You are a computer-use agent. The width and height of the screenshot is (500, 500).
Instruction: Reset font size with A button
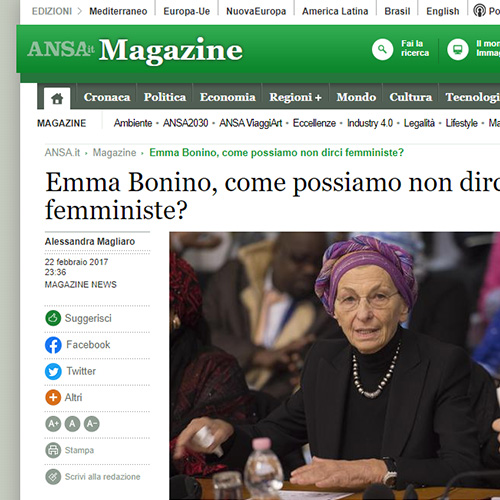click(x=72, y=424)
